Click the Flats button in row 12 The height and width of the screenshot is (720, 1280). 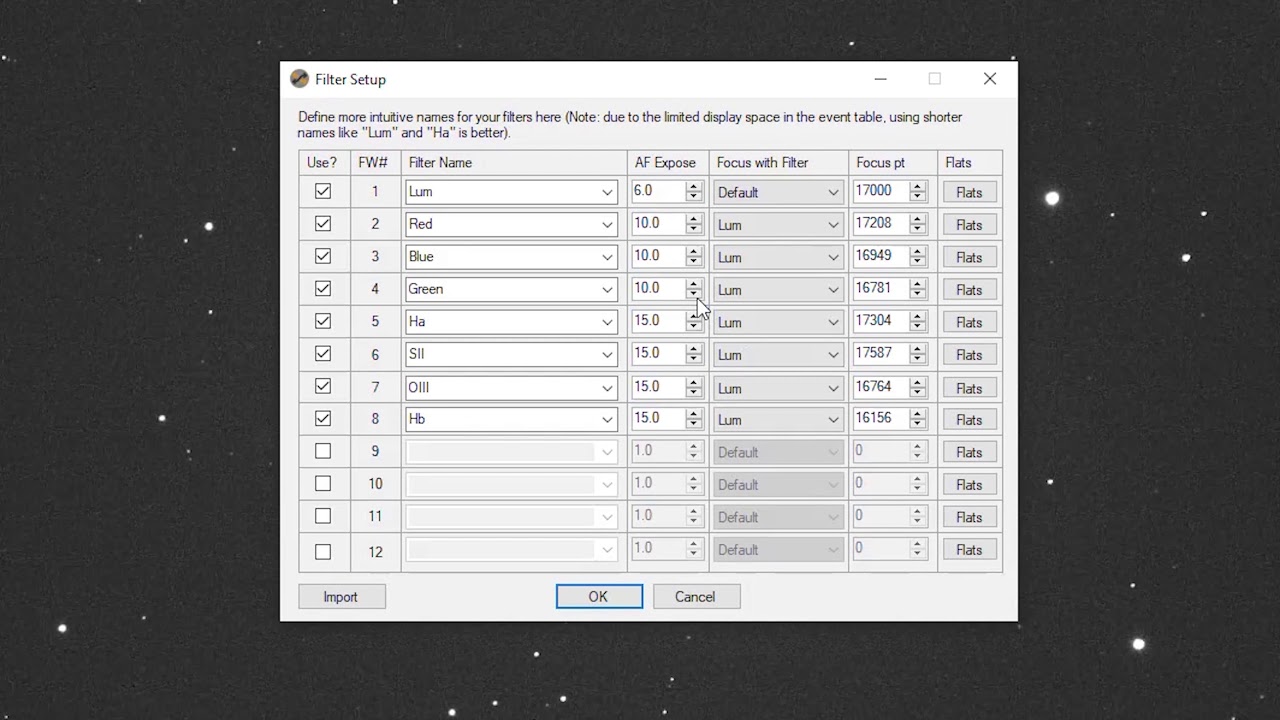969,550
